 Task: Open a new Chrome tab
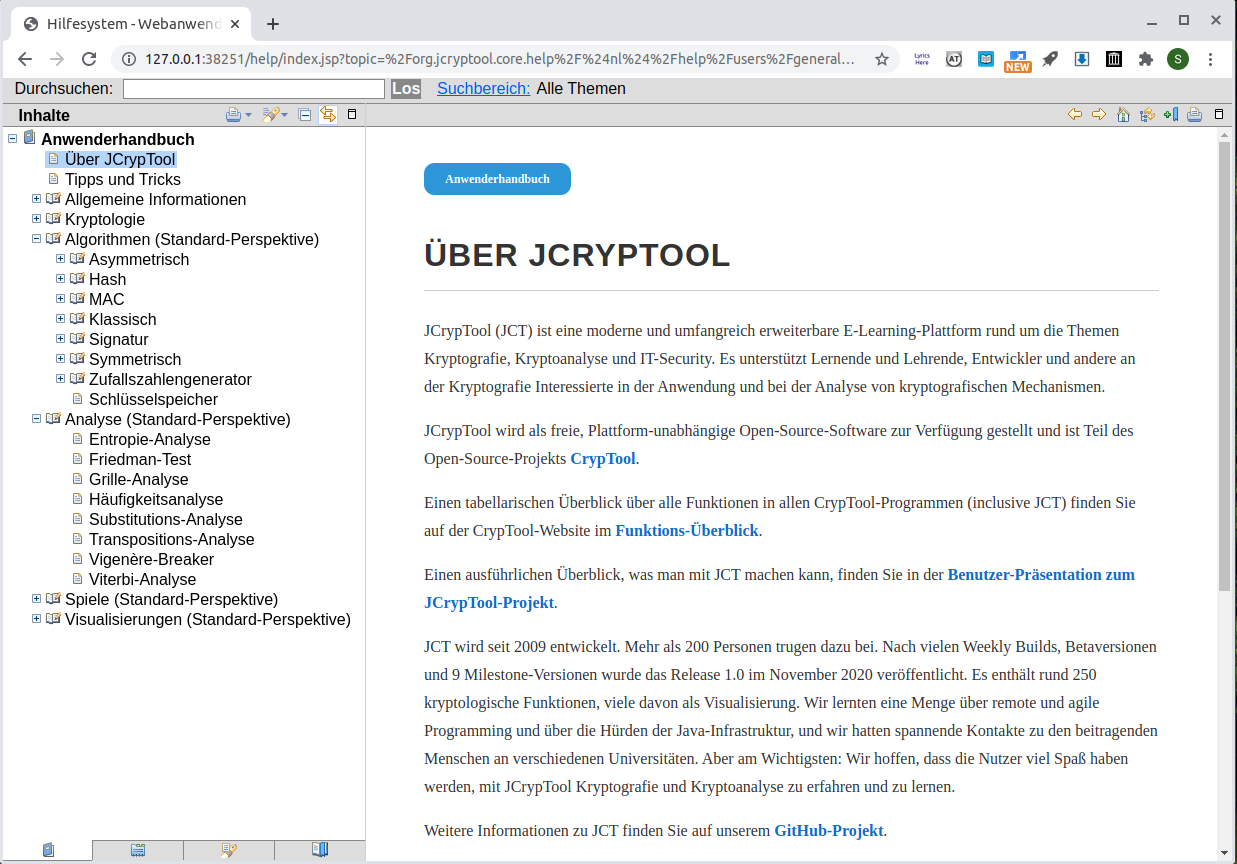pos(273,24)
